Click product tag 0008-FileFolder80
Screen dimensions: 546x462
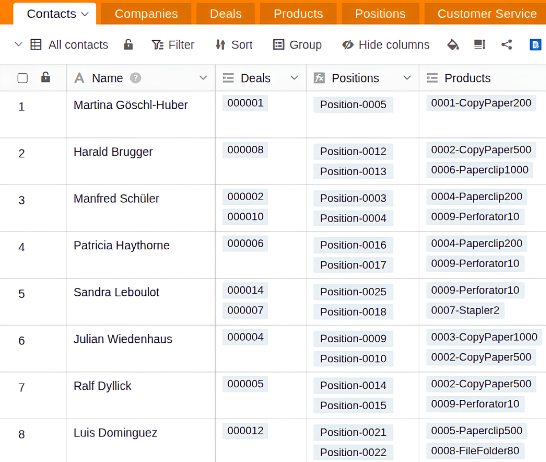pyautogui.click(x=475, y=451)
